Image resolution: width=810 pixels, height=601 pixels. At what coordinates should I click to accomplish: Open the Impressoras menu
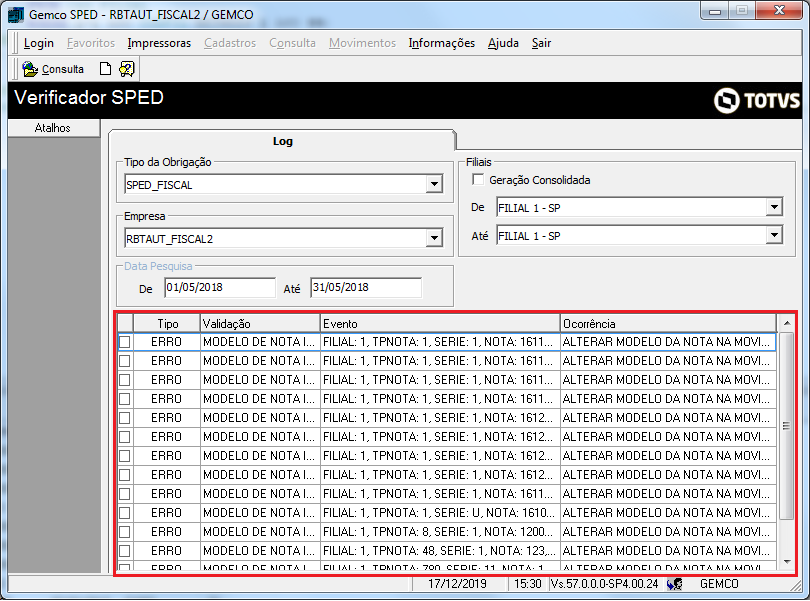[x=159, y=43]
